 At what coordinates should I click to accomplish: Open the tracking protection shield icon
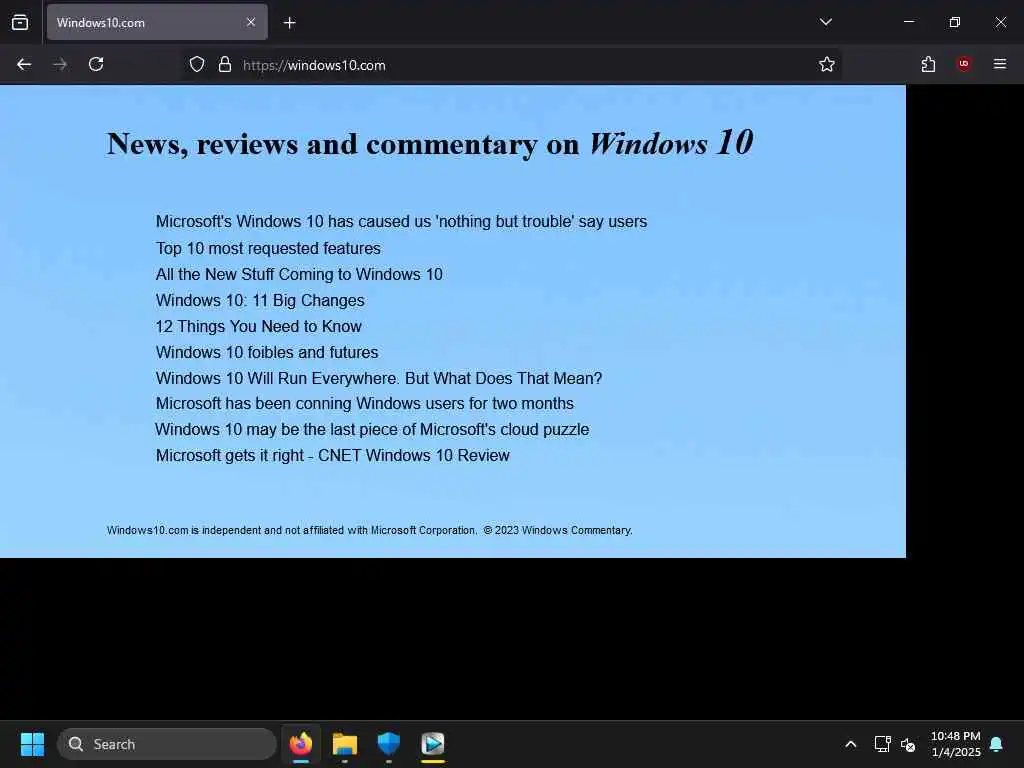pyautogui.click(x=197, y=64)
